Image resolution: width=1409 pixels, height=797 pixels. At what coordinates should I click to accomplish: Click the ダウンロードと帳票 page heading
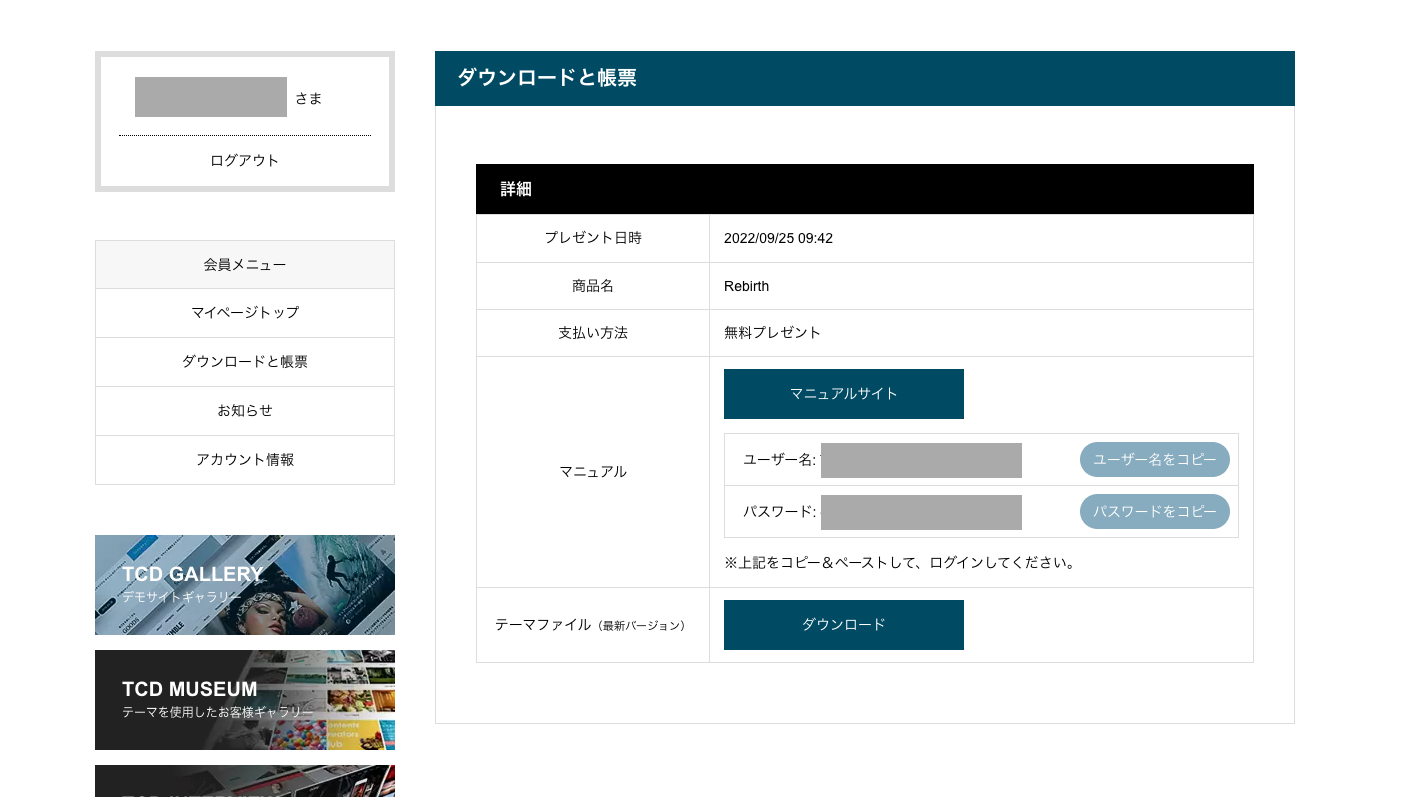[547, 78]
